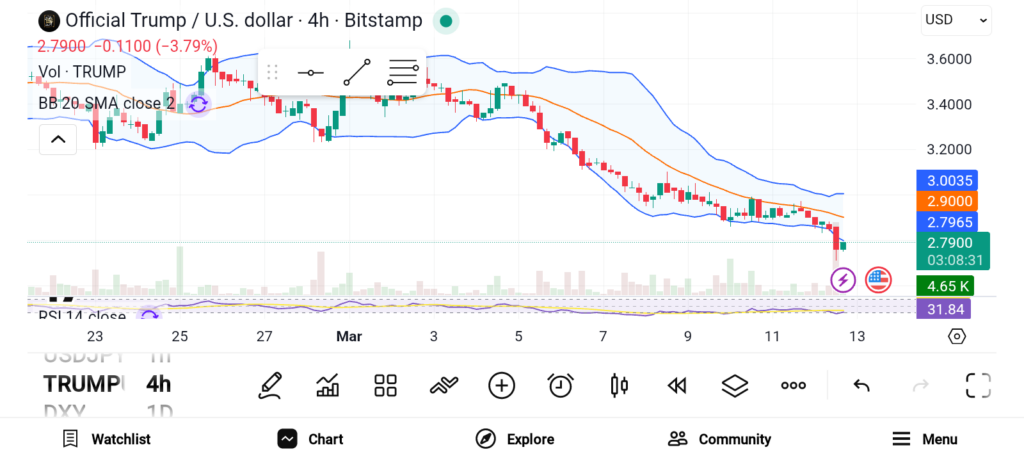Tap the Official Trump coin logo

48,21
